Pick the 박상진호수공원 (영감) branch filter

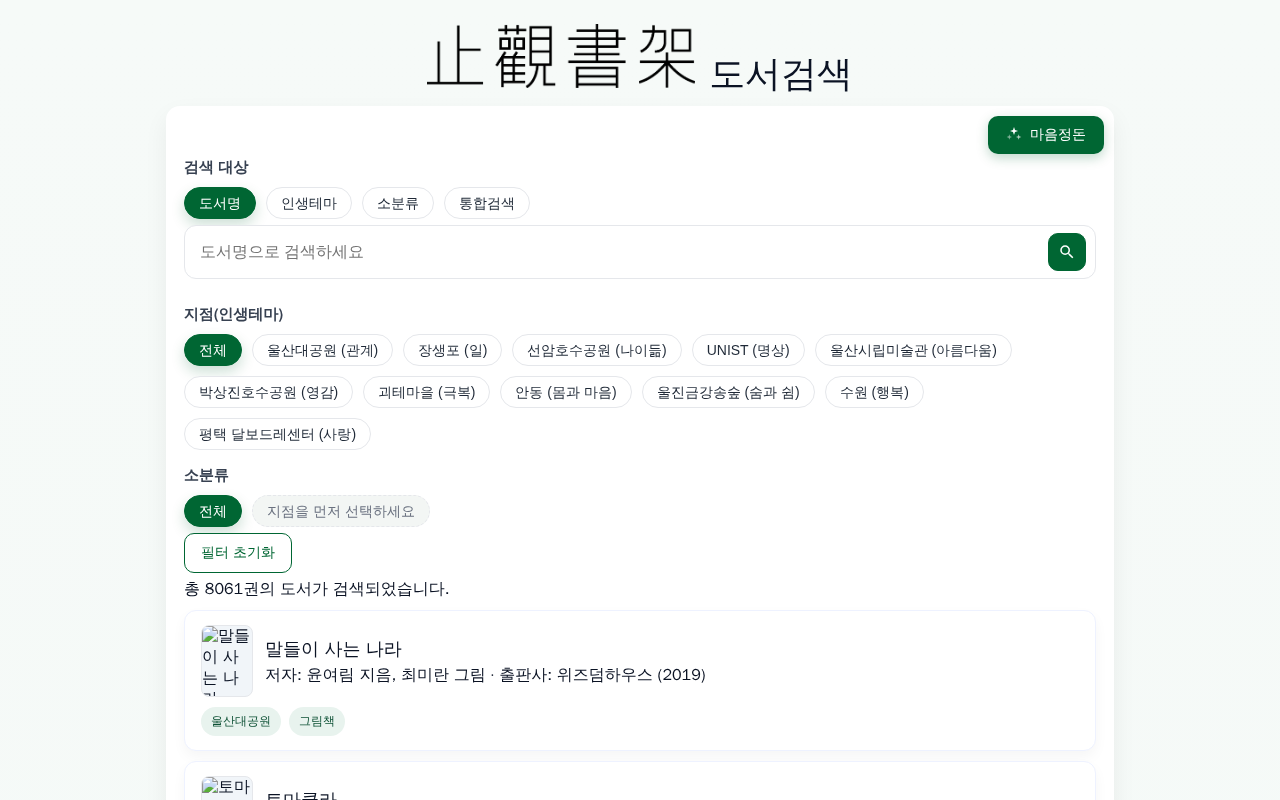pyautogui.click(x=268, y=392)
